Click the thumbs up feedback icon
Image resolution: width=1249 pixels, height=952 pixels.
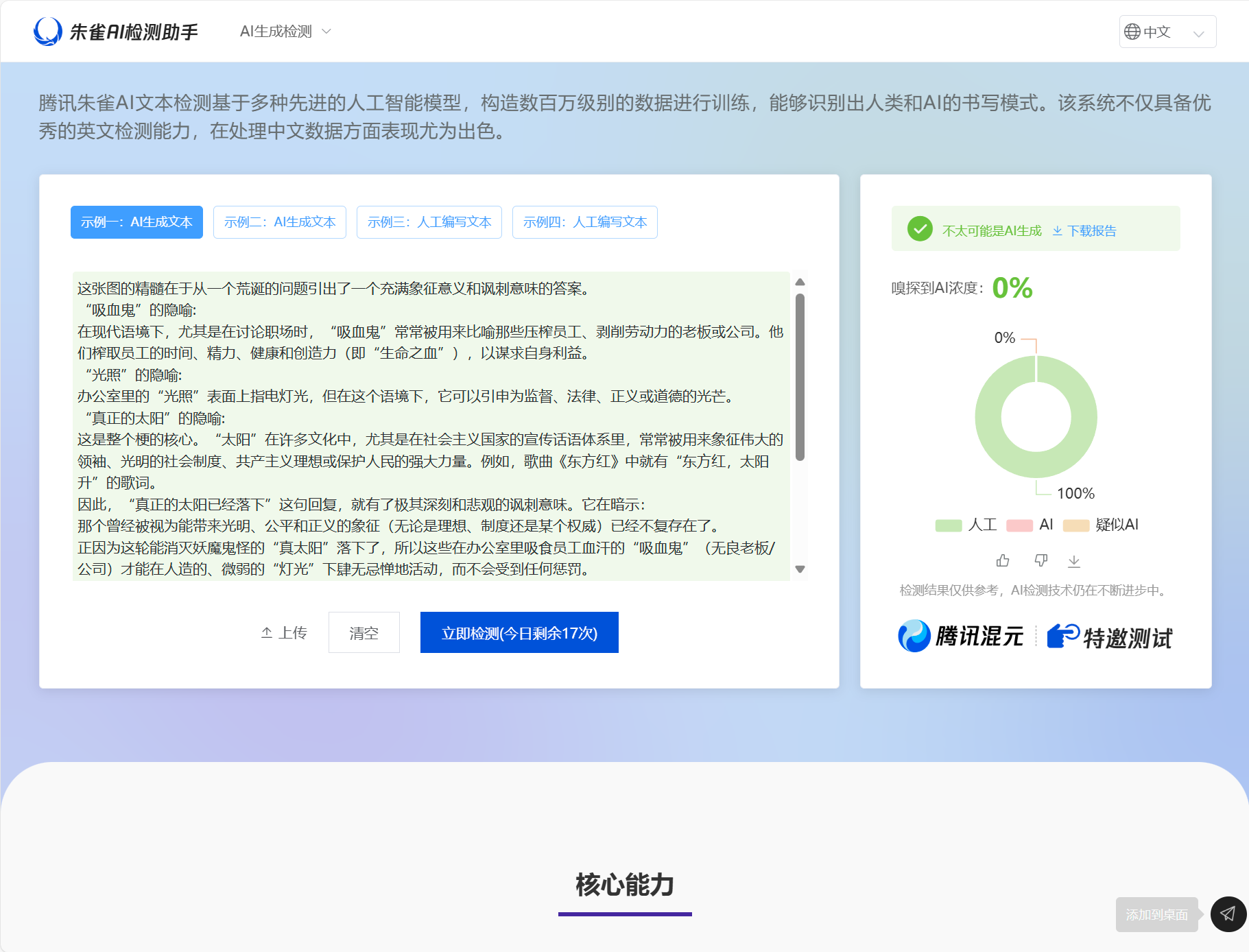coord(1003,561)
